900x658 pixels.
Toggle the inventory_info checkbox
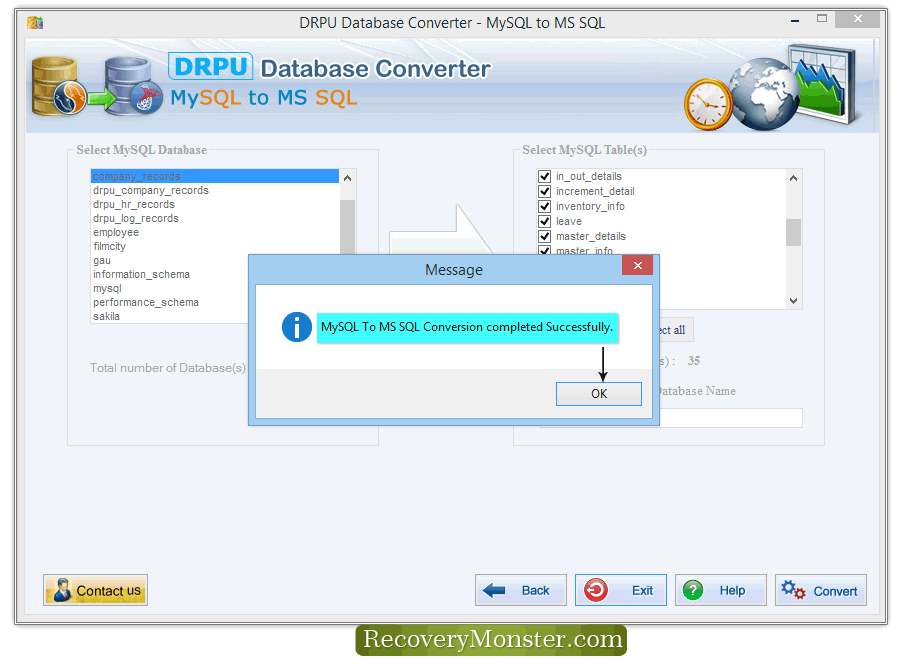pos(544,206)
